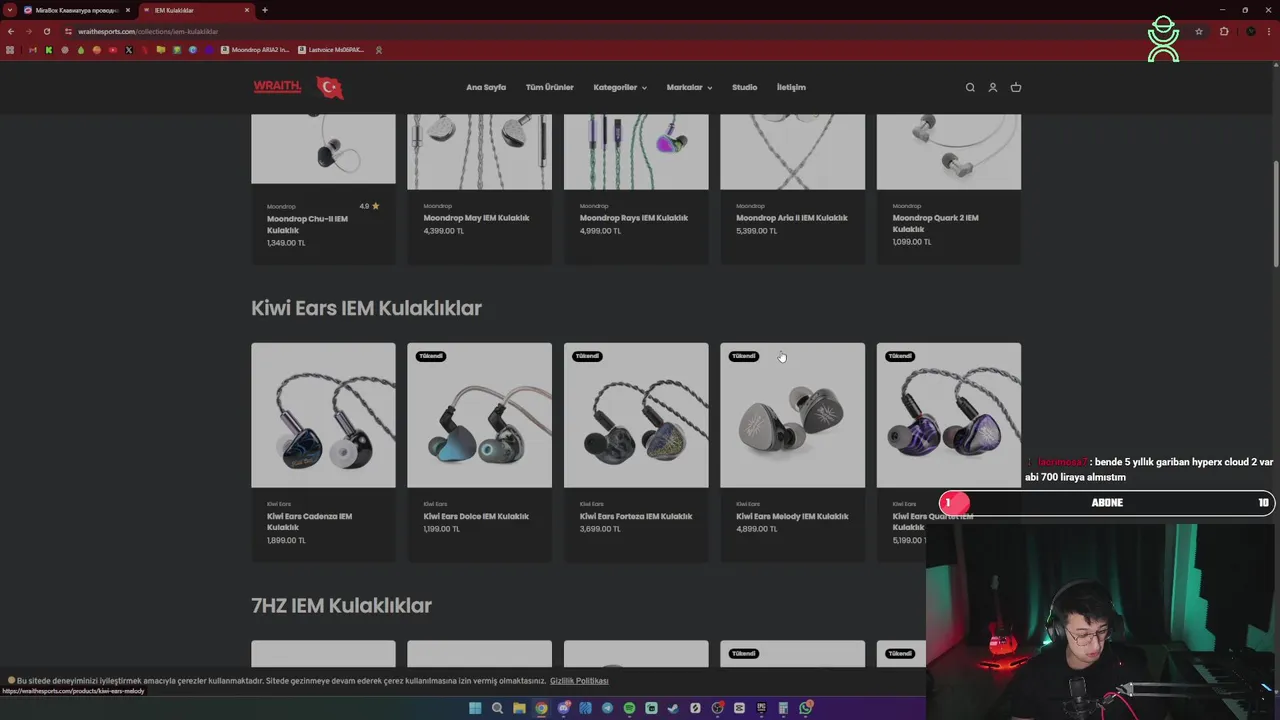The height and width of the screenshot is (720, 1280).
Task: Select the Kiwi Ears Forteza product image
Action: click(636, 415)
